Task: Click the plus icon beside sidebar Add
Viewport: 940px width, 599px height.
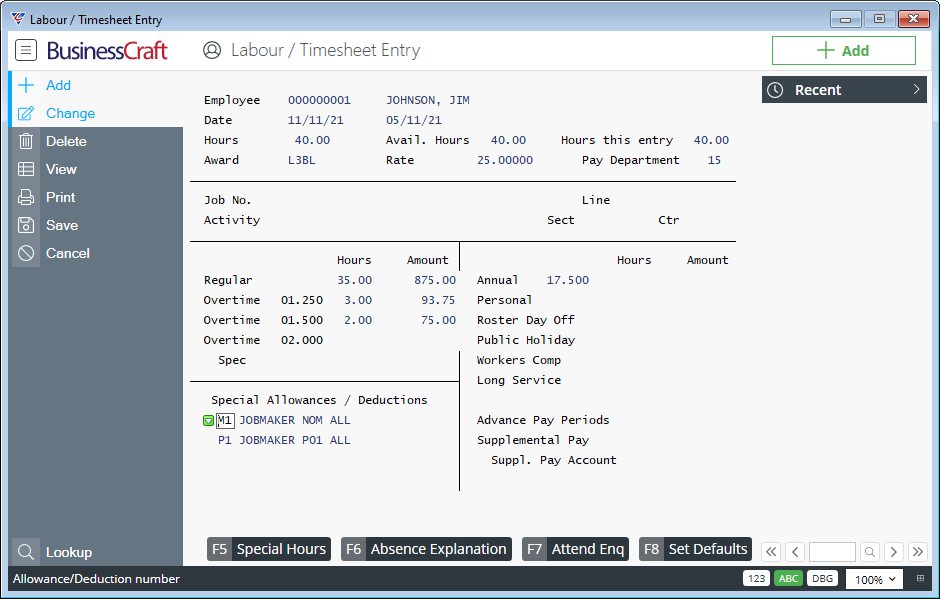Action: 26,85
